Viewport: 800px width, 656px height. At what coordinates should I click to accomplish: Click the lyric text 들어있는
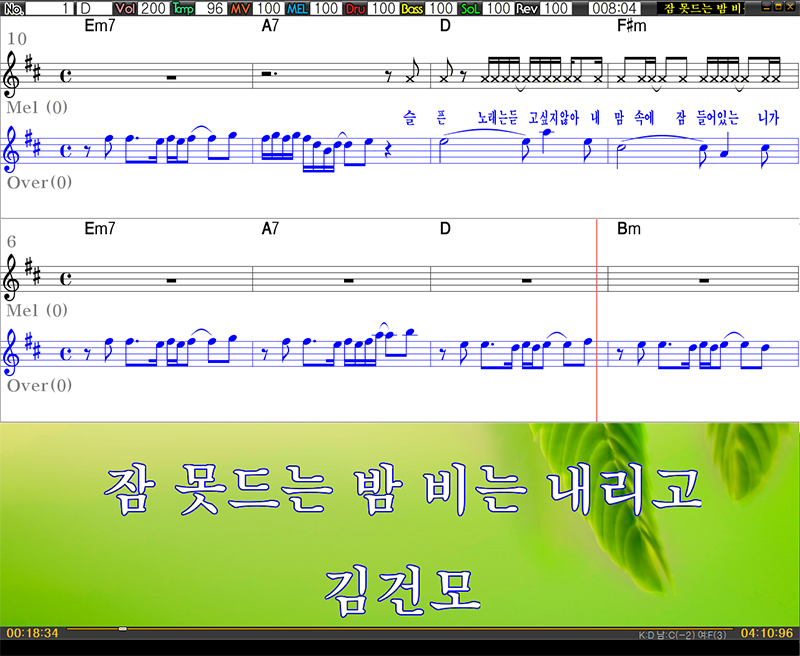coord(718,118)
